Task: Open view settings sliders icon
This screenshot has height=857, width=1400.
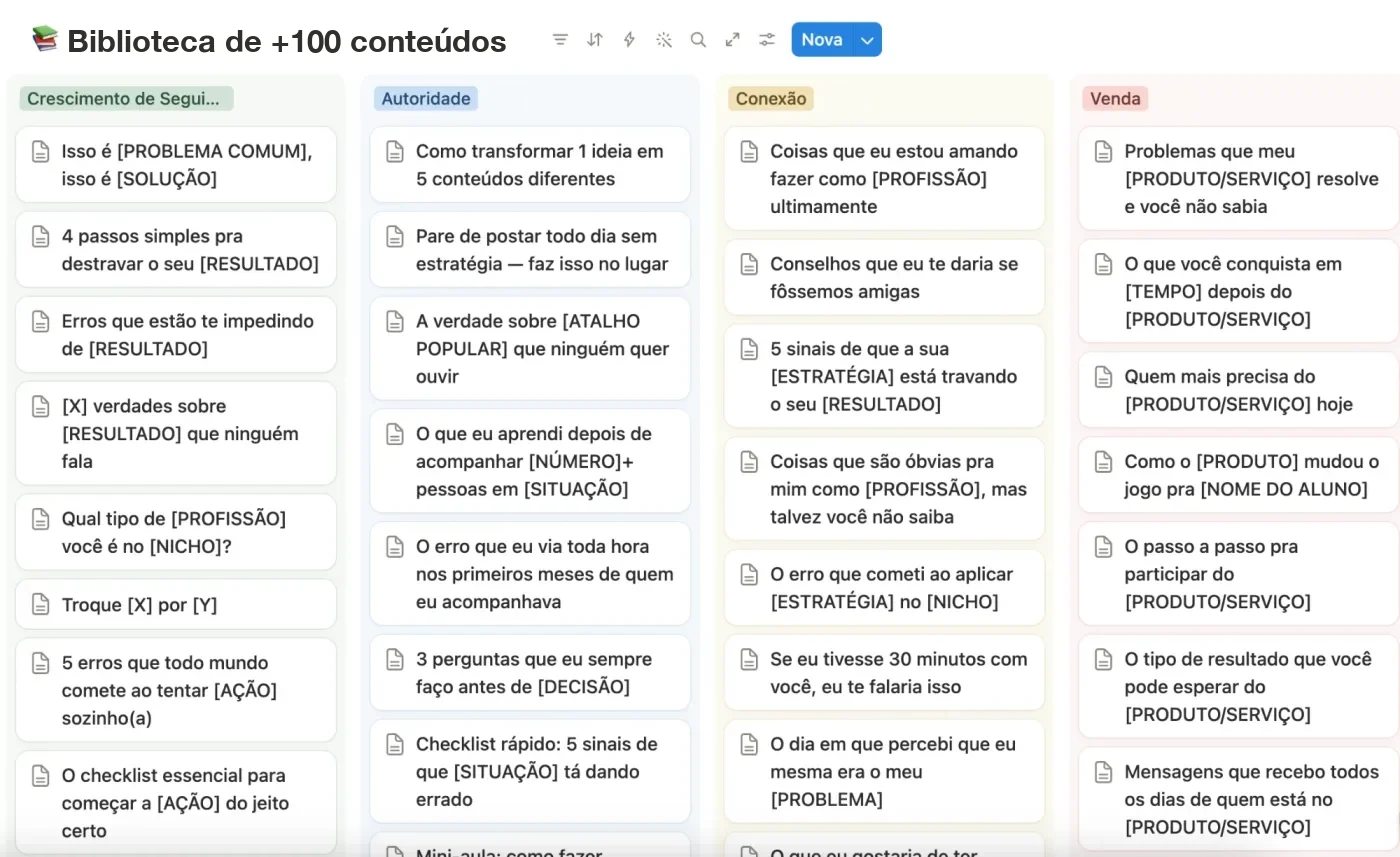Action: tap(767, 40)
